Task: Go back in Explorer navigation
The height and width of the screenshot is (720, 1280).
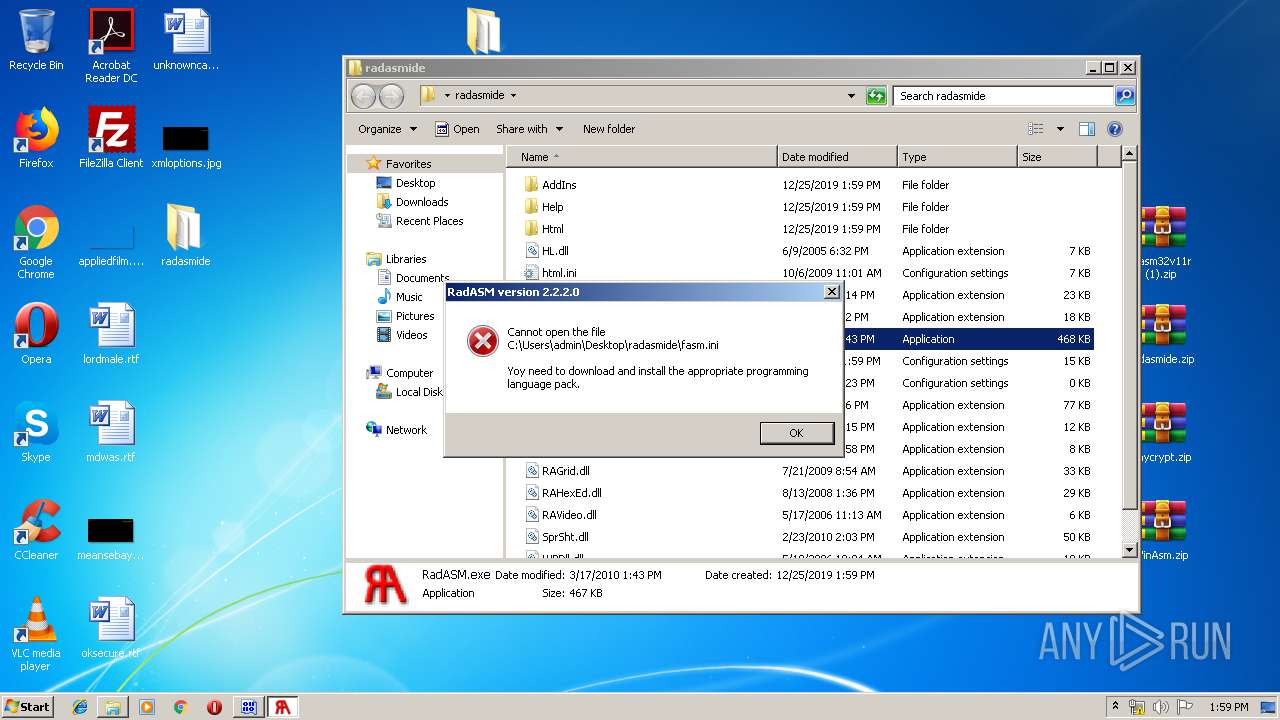Action: tap(363, 96)
